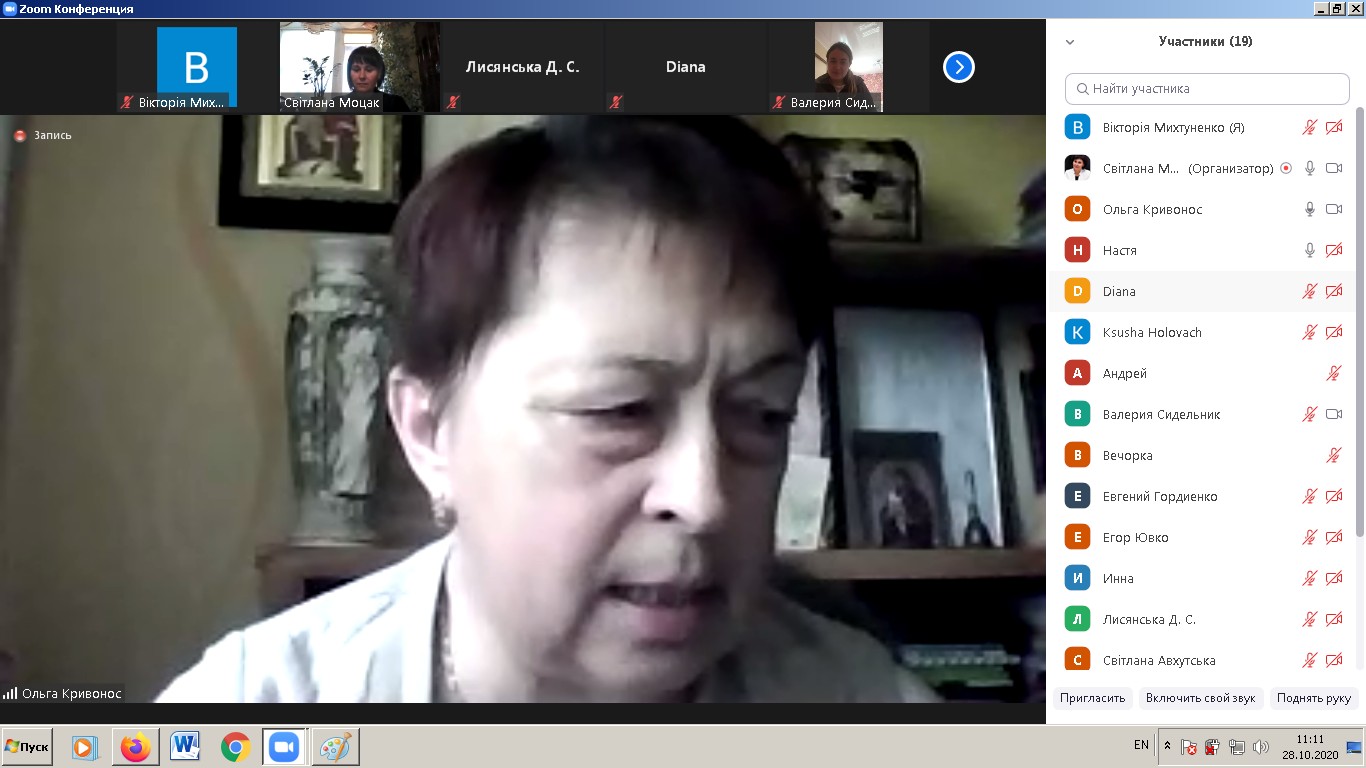Open Microsoft Word from the taskbar
1366x768 pixels.
tap(185, 747)
